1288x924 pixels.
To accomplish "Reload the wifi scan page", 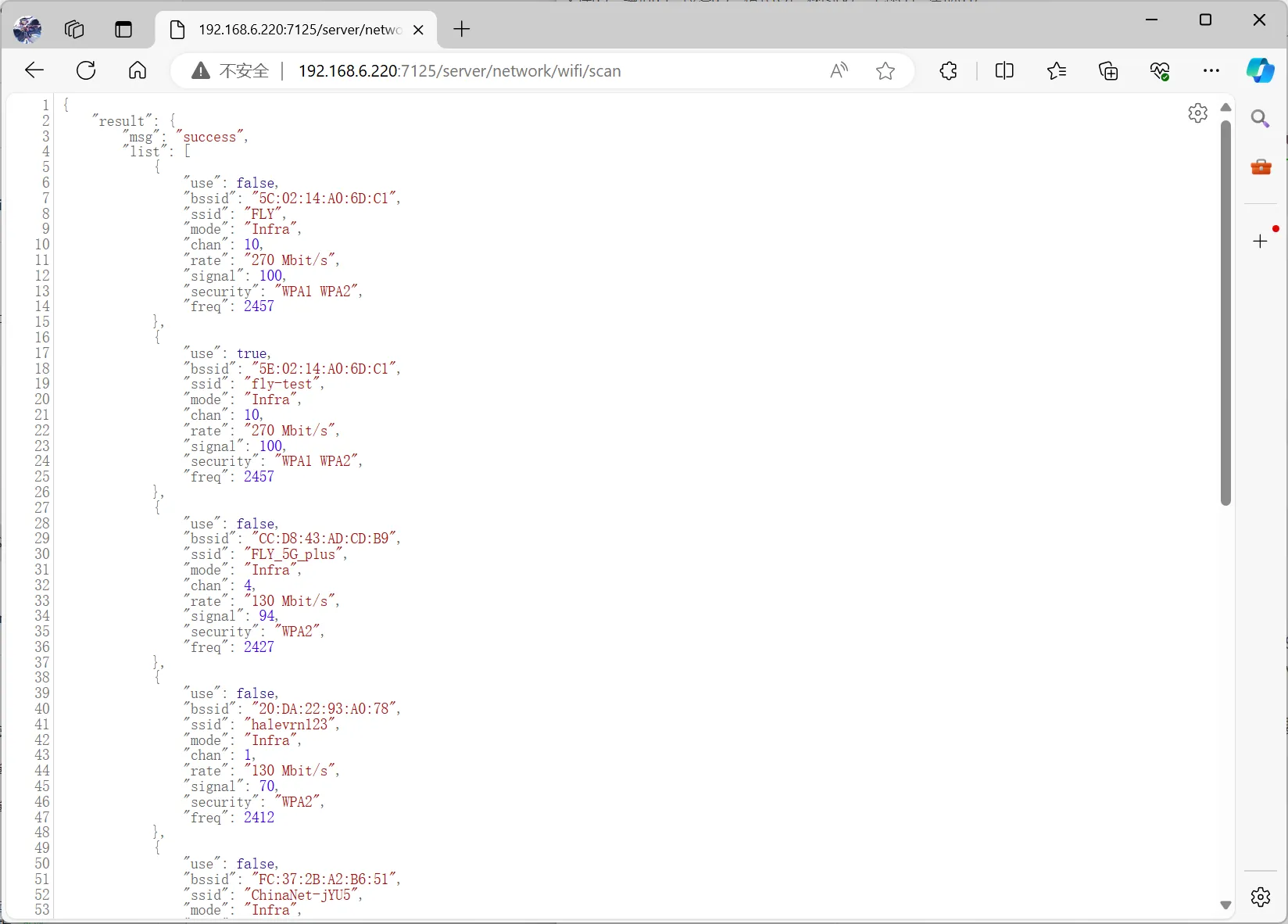I will click(x=86, y=70).
